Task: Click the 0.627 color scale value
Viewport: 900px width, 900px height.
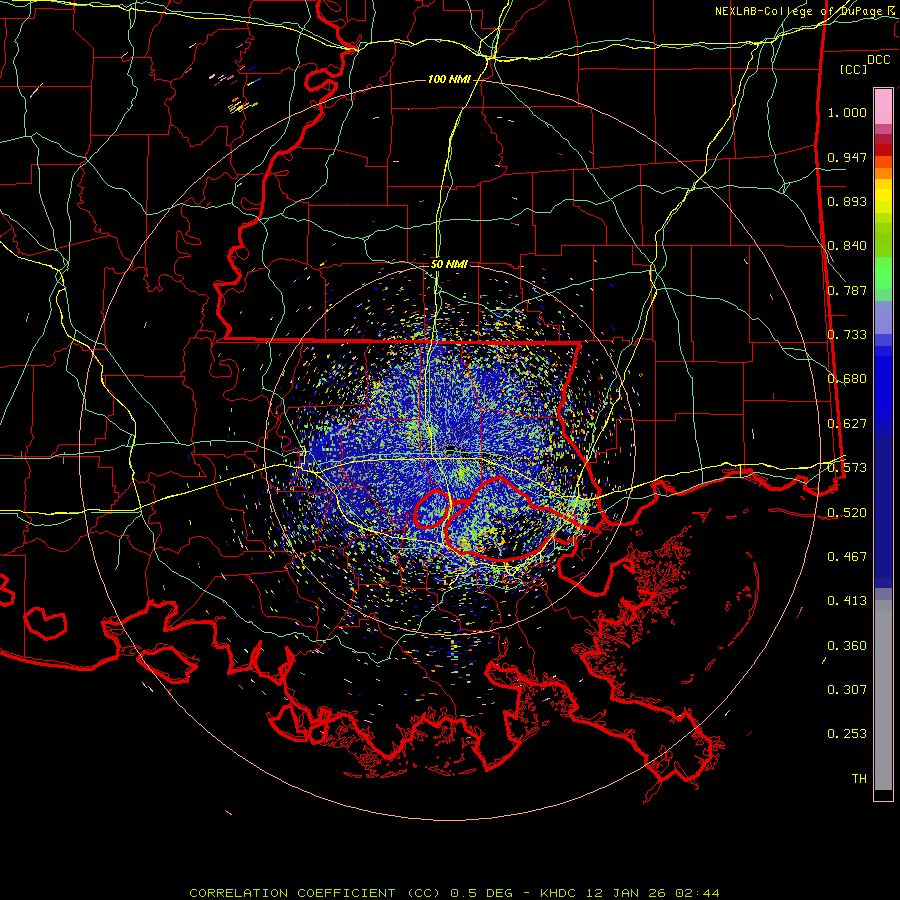Action: click(x=847, y=424)
